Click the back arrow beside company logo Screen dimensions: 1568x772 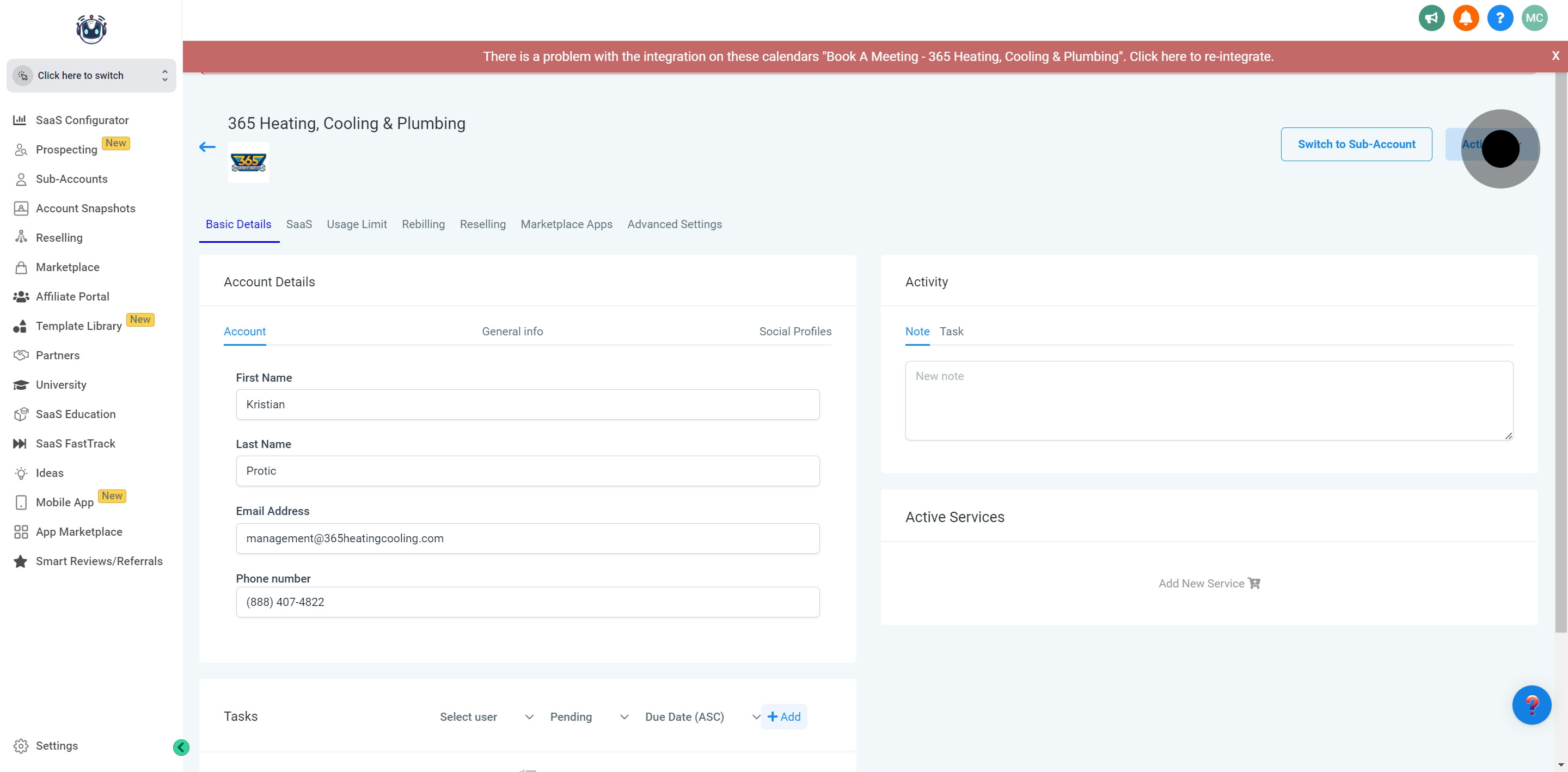[207, 147]
